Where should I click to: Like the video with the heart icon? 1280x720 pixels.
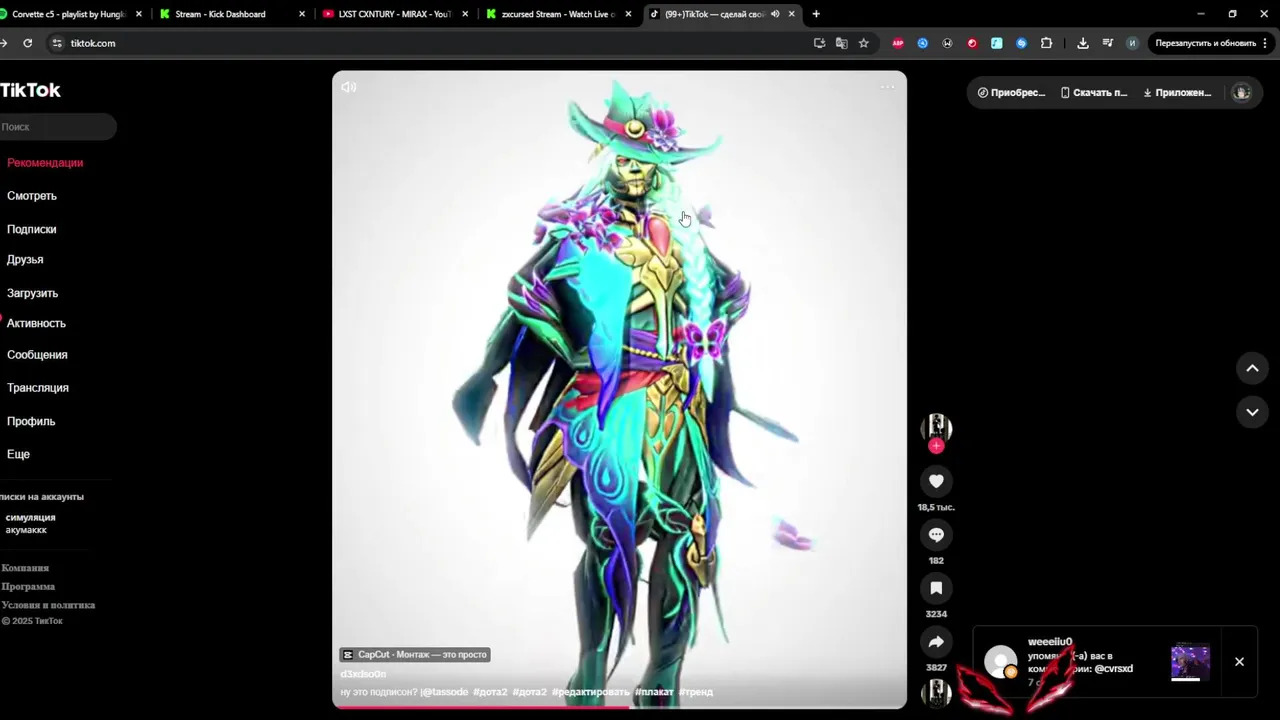click(x=936, y=481)
